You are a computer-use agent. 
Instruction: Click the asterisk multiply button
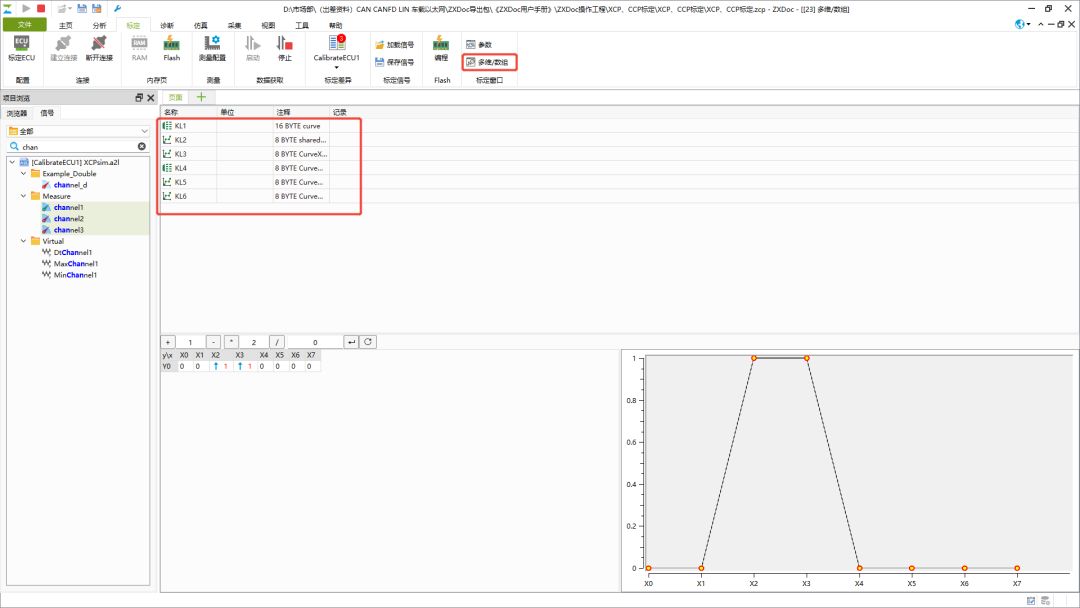pos(231,342)
